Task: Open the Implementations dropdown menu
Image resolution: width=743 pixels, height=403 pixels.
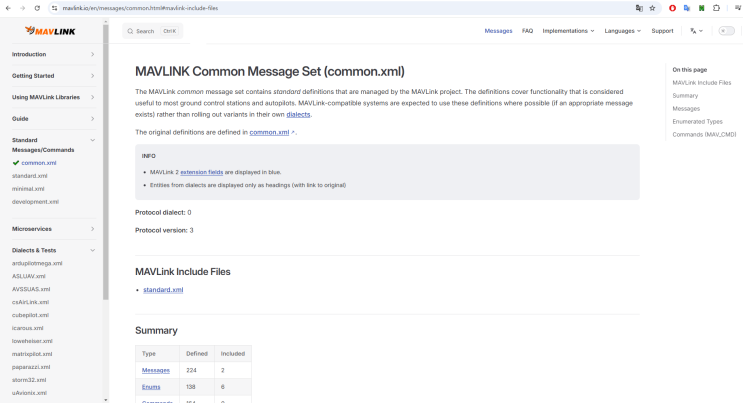Action: point(568,31)
